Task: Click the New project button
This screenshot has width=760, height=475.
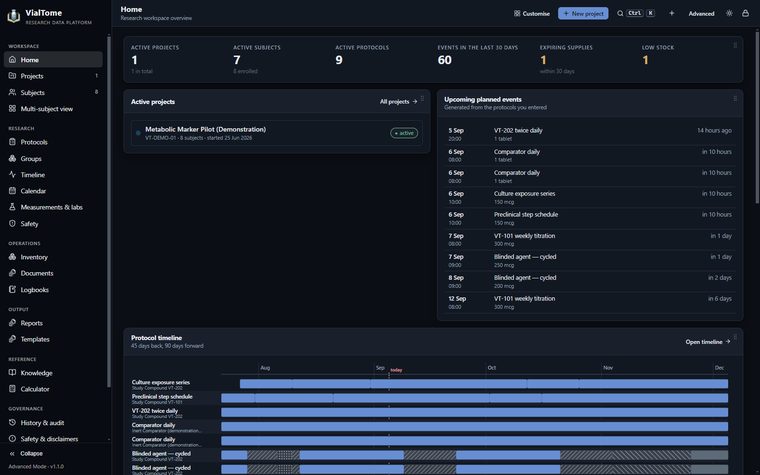Action: (x=583, y=14)
